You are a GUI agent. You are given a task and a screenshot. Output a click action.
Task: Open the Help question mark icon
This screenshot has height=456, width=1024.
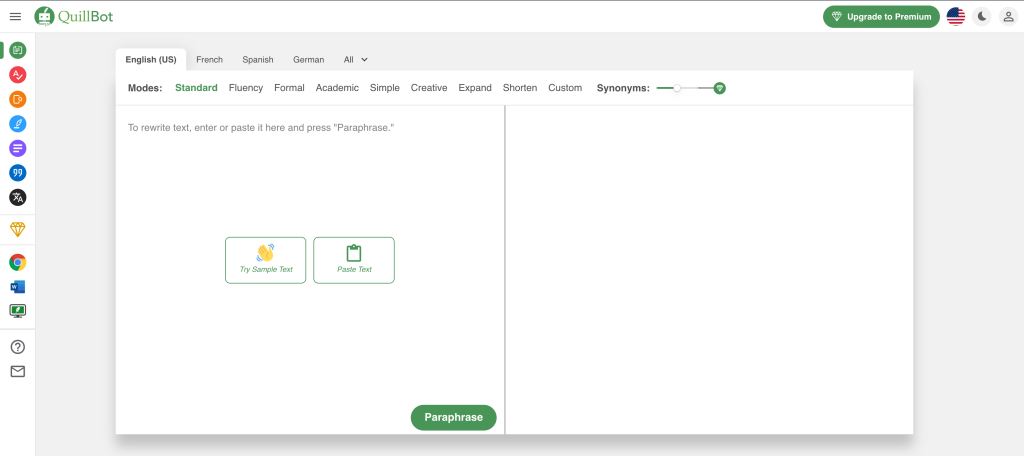coord(18,347)
